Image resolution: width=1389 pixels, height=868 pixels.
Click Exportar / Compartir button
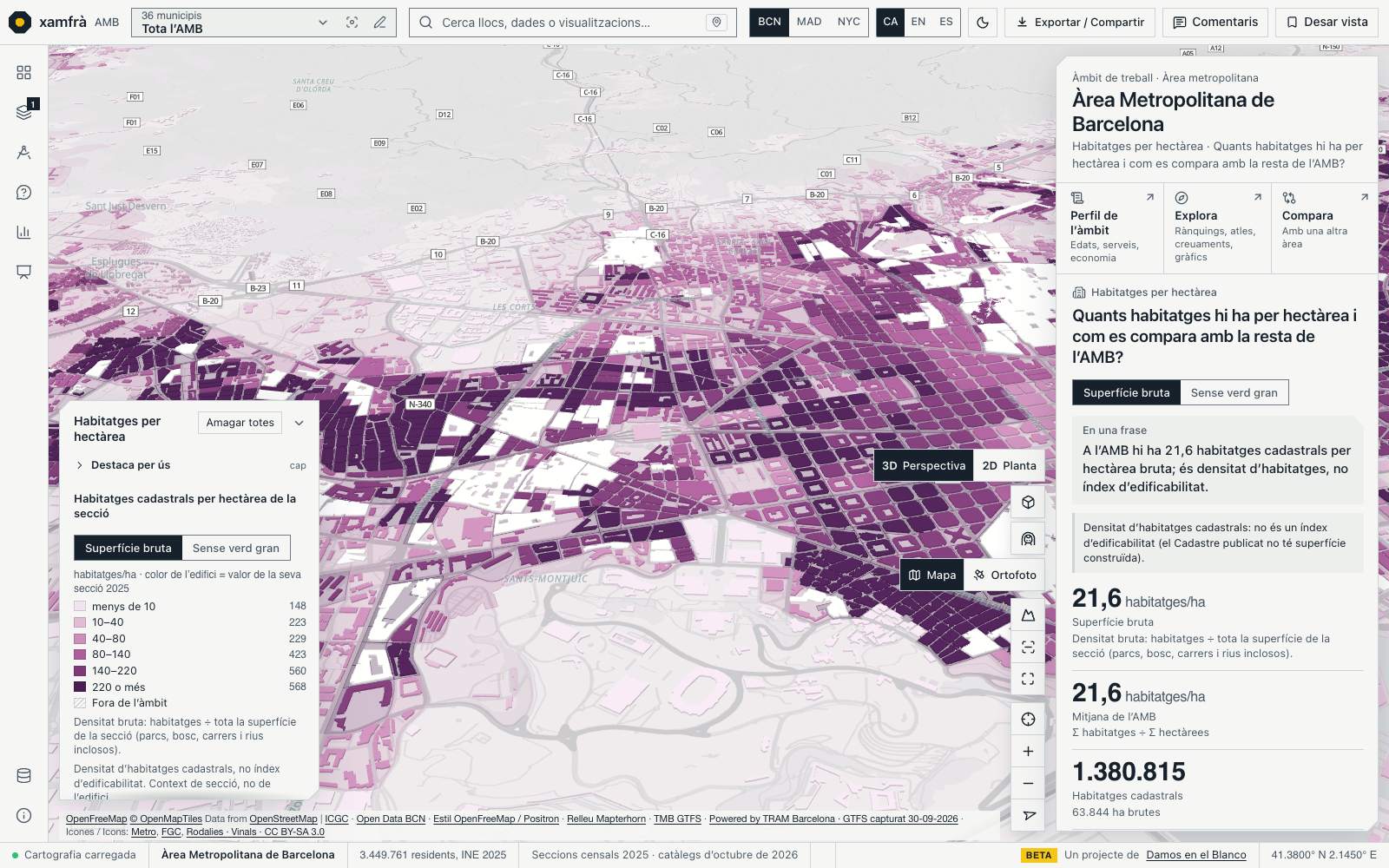tap(1080, 23)
